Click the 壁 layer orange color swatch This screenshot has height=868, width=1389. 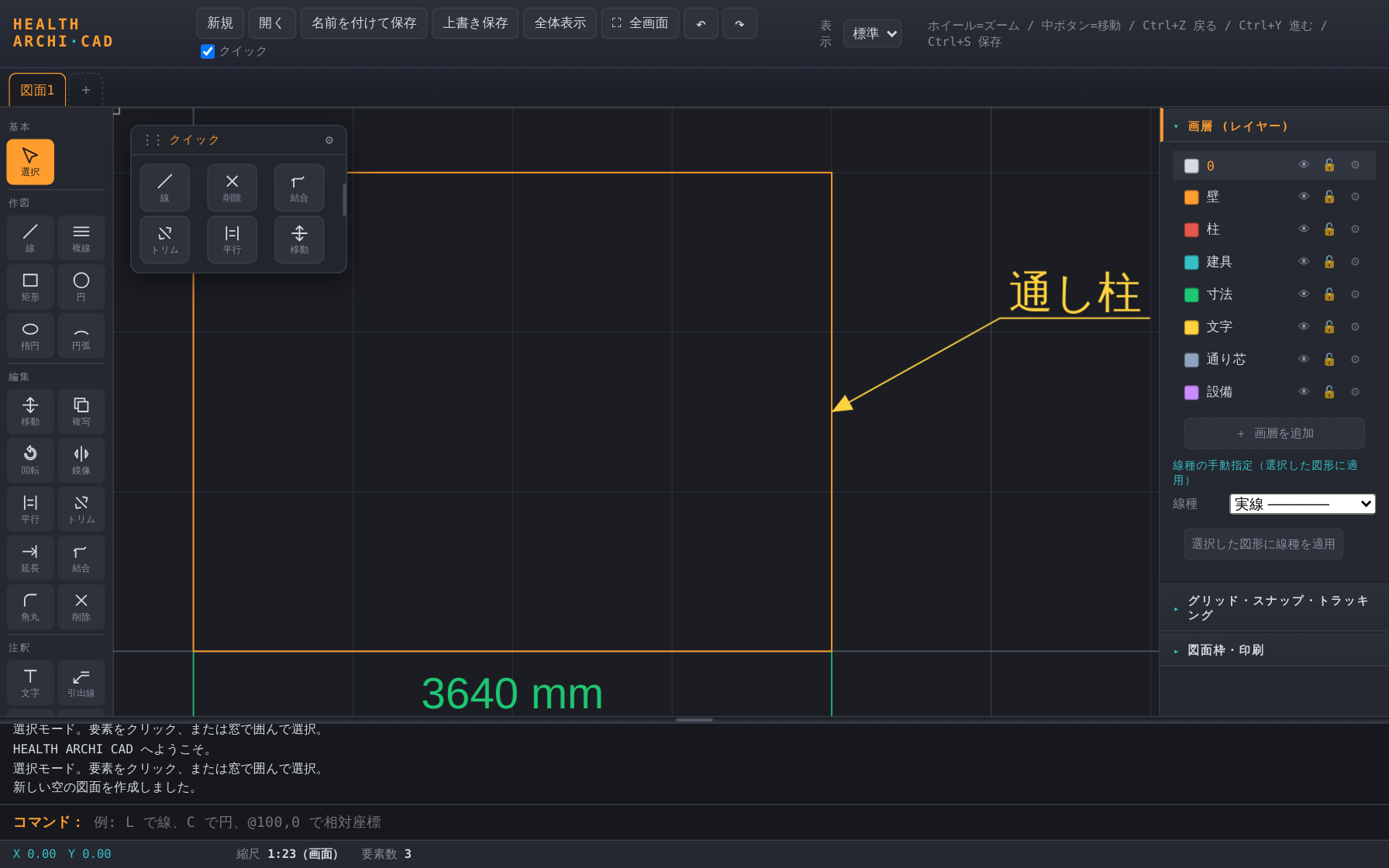1191,198
